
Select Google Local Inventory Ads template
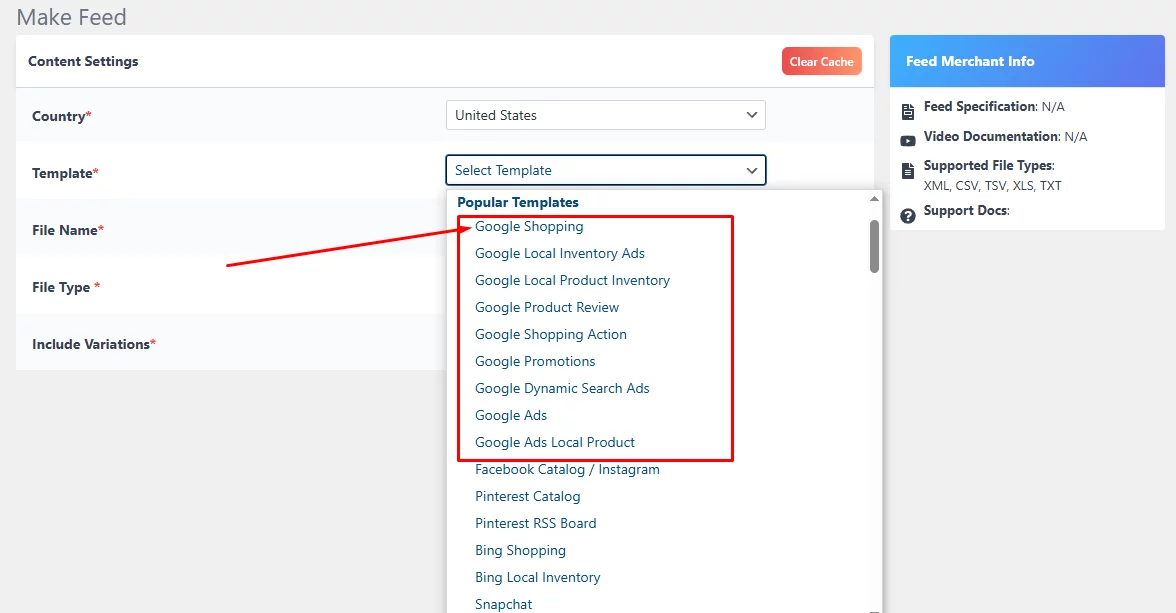560,254
